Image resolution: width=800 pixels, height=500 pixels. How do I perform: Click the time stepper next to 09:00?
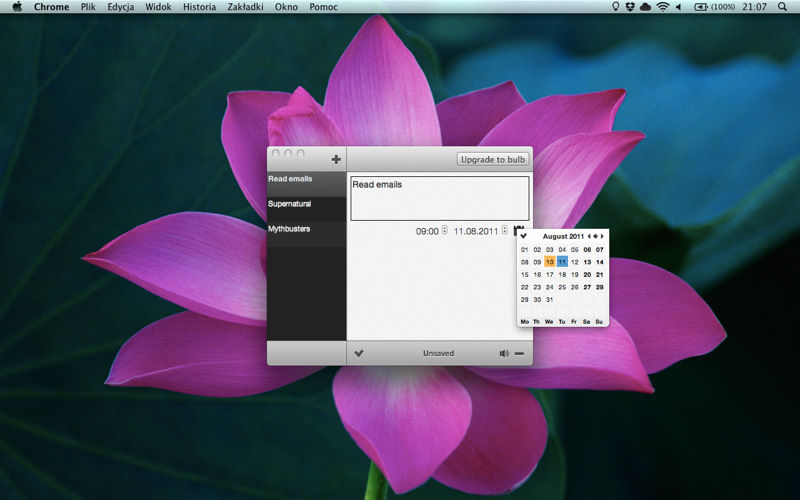click(445, 231)
